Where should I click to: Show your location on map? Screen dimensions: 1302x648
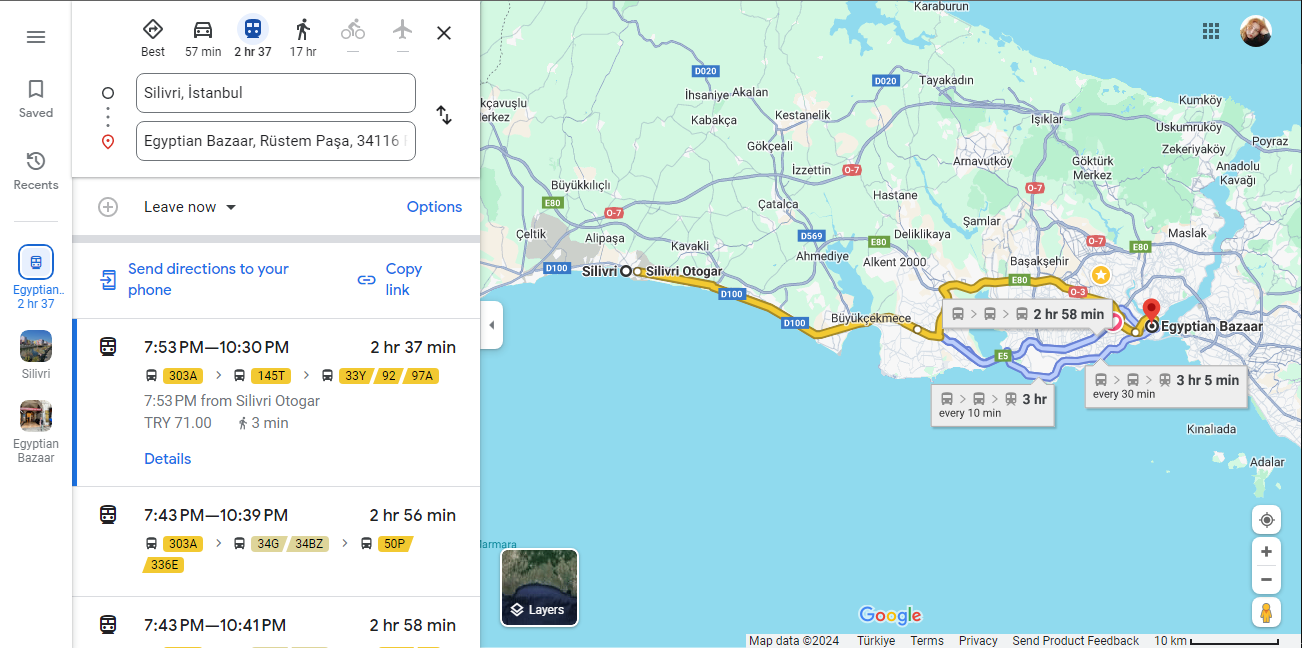pos(1266,520)
